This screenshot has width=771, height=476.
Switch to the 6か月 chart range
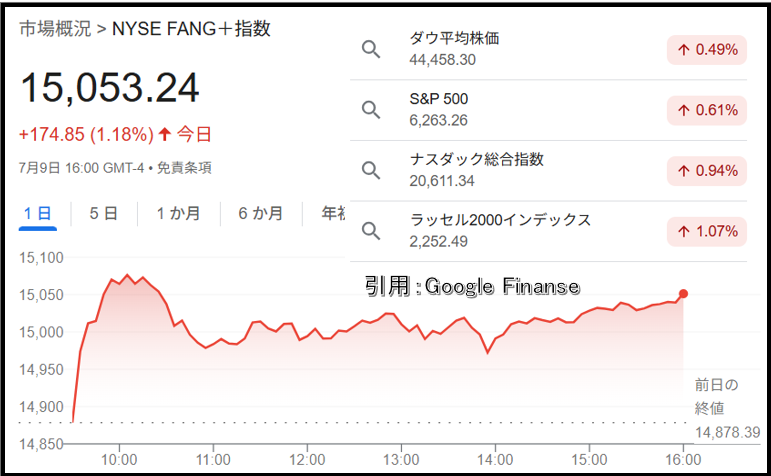(261, 214)
